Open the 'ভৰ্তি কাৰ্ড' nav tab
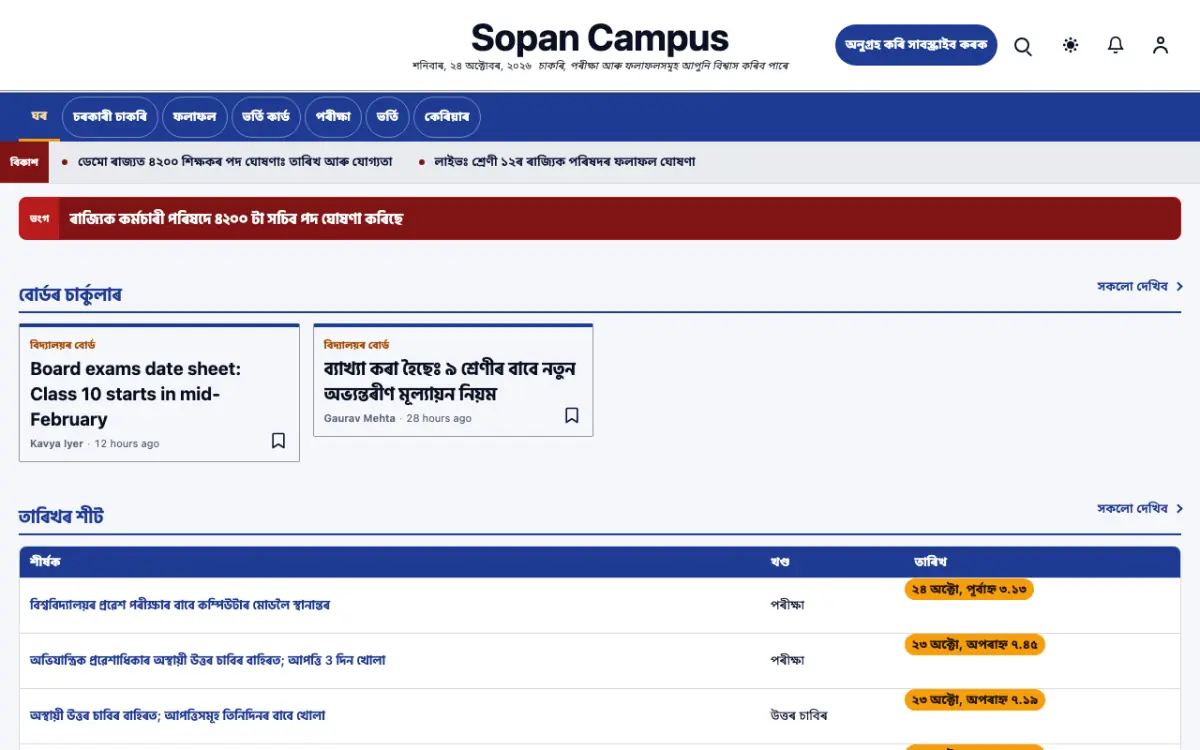The image size is (1200, 750). point(266,117)
